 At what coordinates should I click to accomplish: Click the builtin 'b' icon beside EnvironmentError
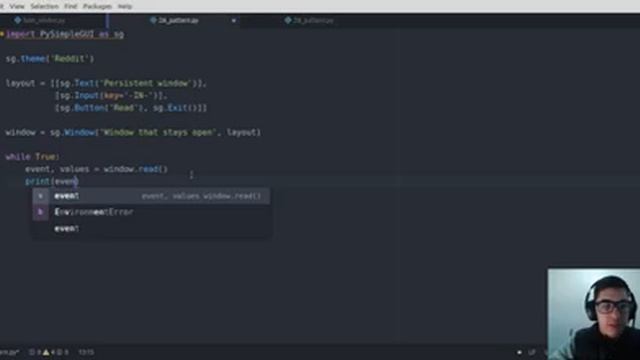point(40,212)
